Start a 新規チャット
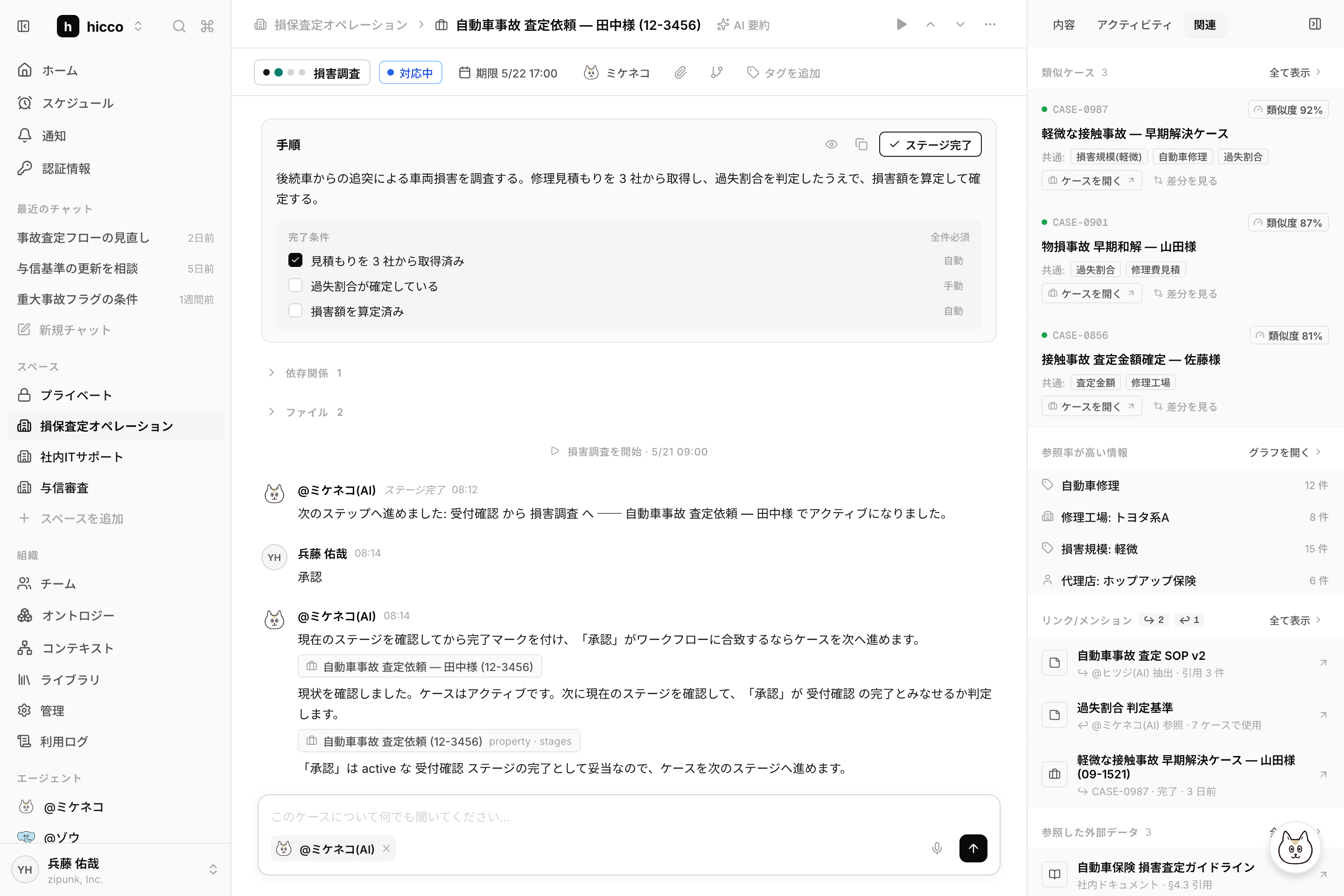 click(x=114, y=330)
